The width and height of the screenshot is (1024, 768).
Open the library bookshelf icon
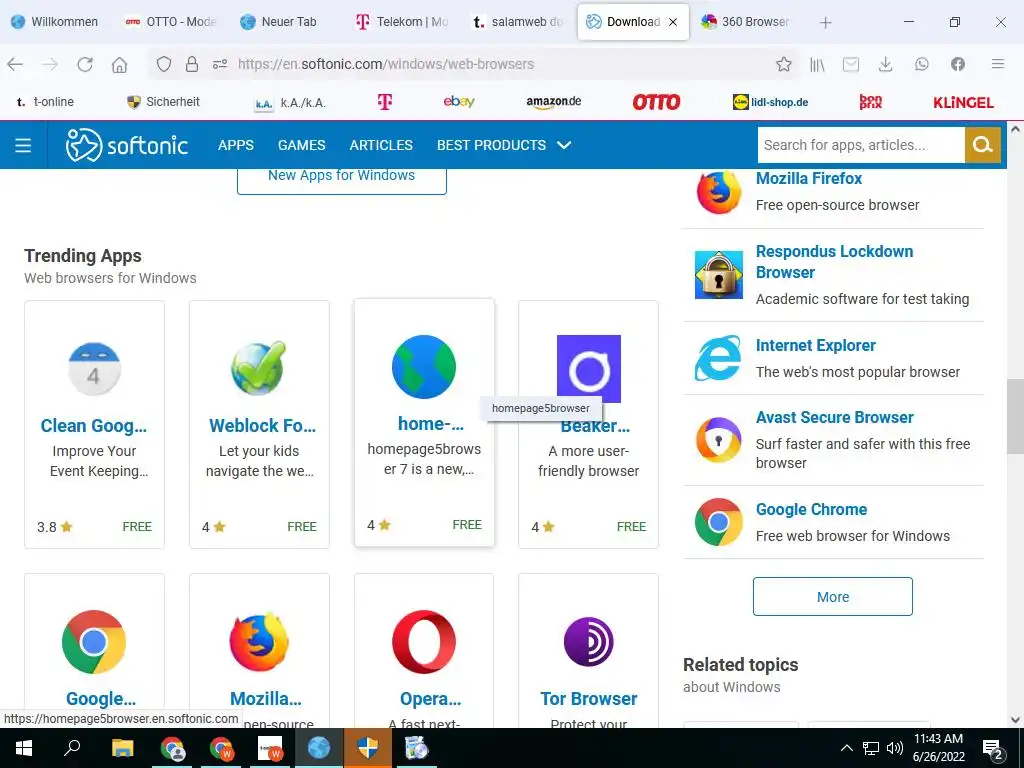point(817,64)
